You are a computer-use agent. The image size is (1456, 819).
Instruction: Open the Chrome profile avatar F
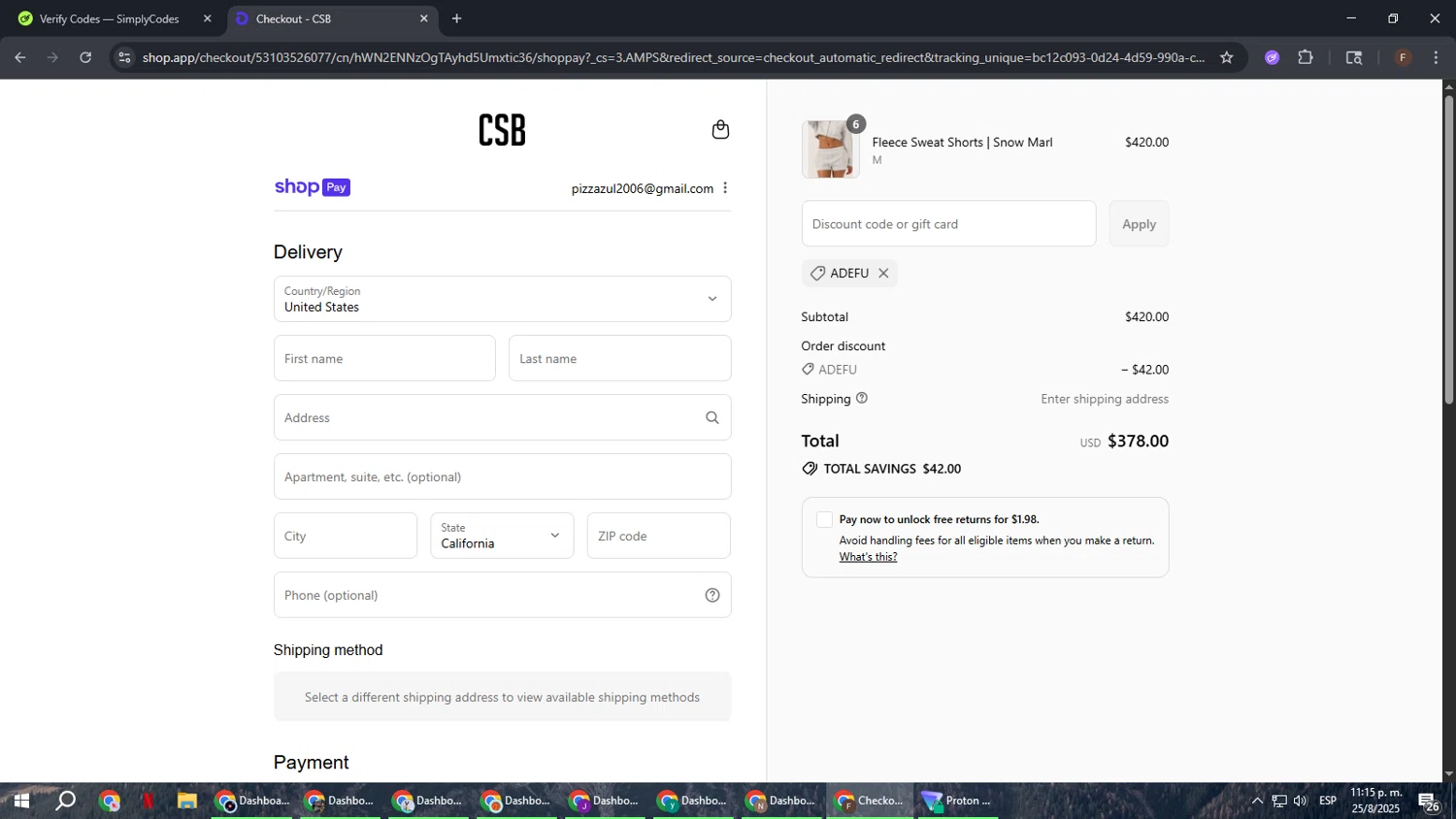click(x=1403, y=57)
